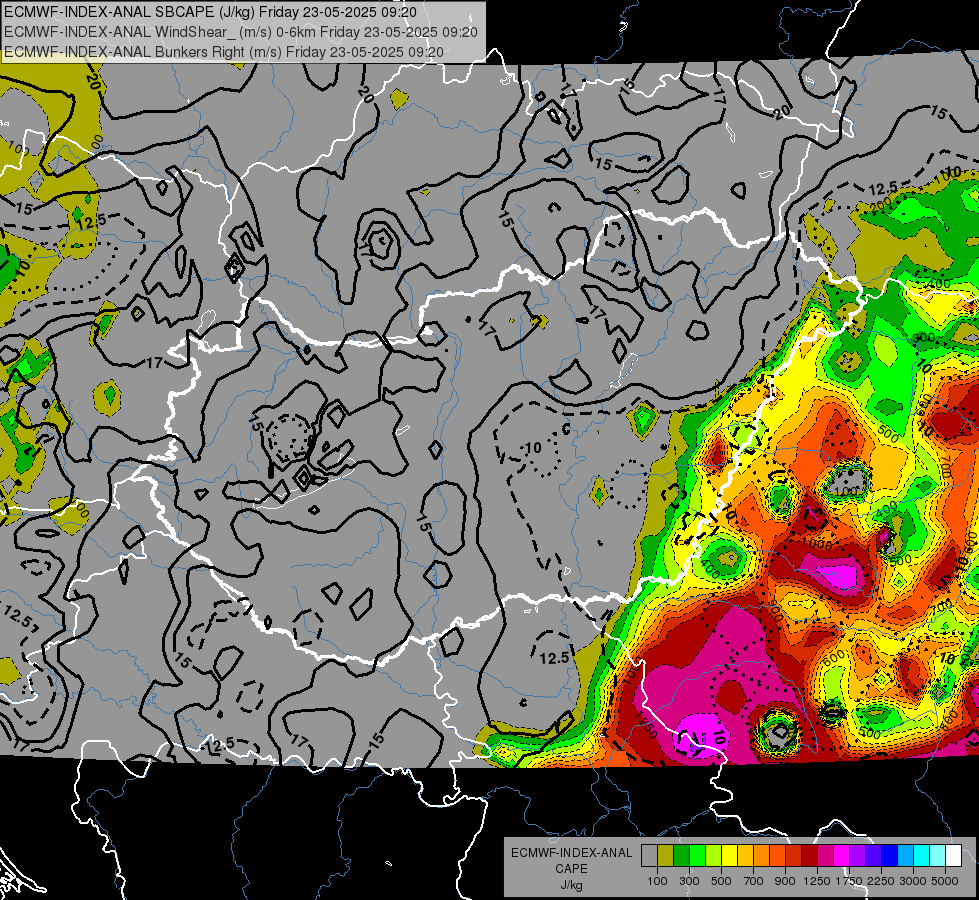Viewport: 979px width, 900px height.
Task: Select the brick red legend swatch
Action: pyautogui.click(x=794, y=856)
